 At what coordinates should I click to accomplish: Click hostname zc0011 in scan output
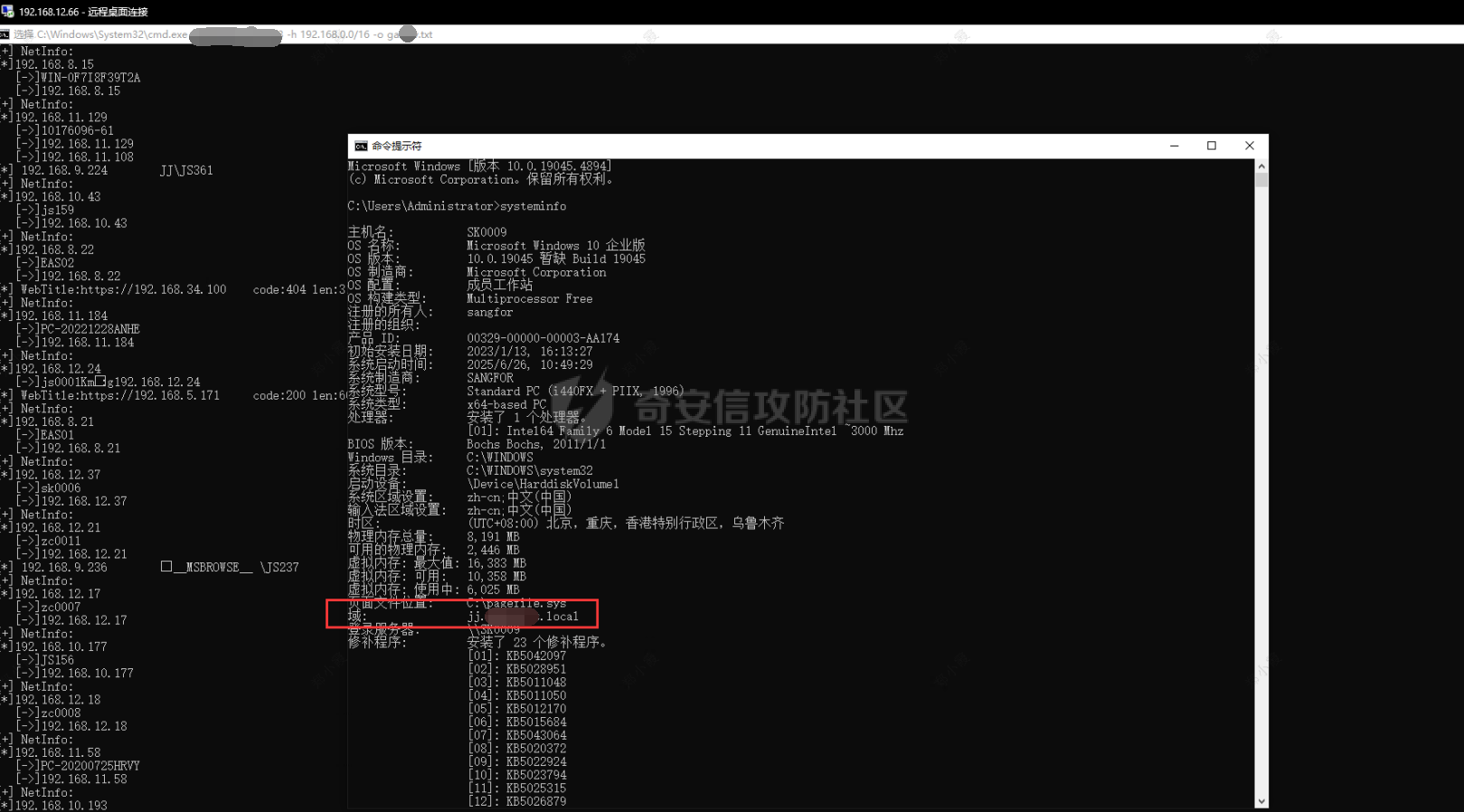[x=61, y=541]
